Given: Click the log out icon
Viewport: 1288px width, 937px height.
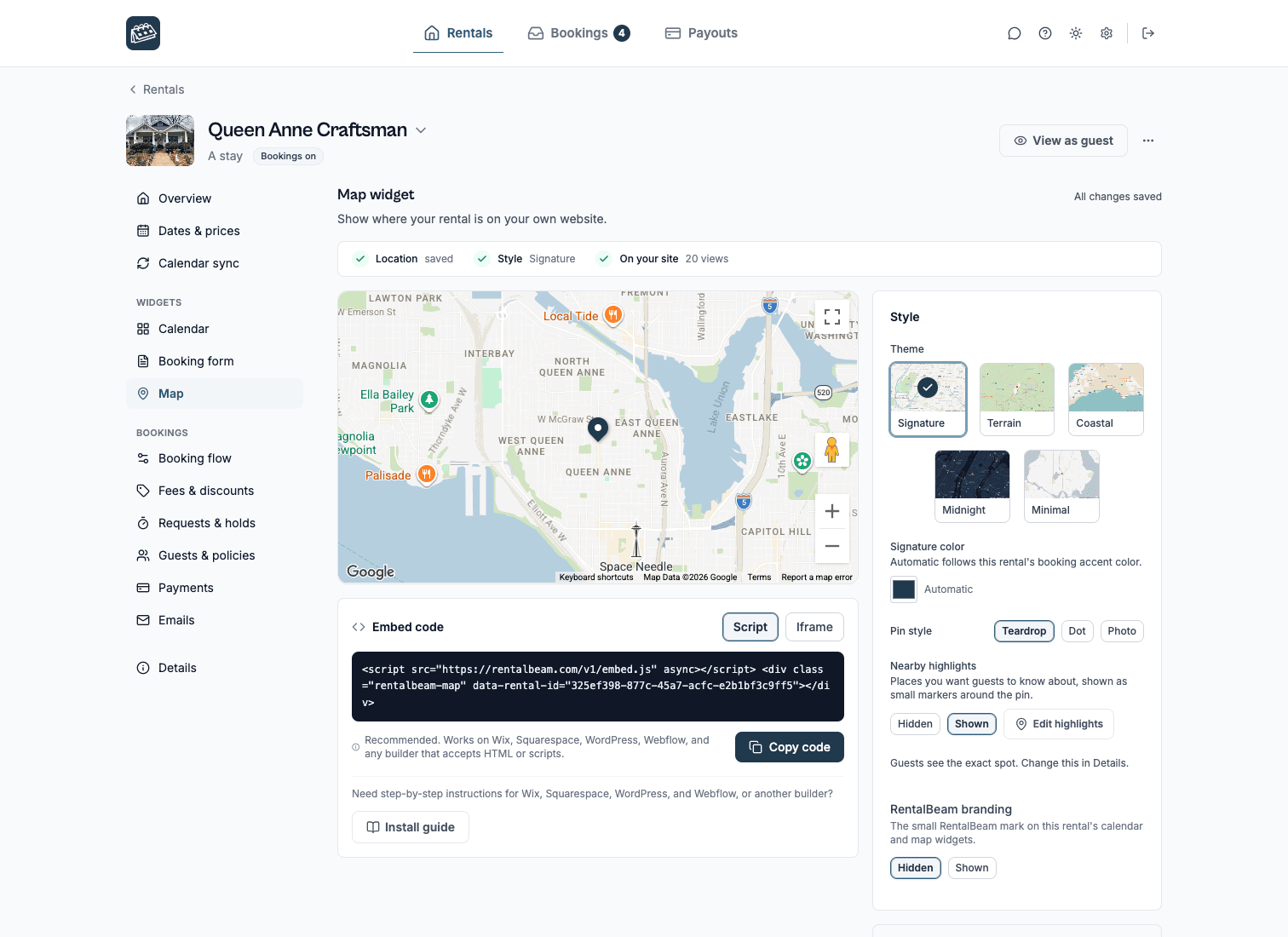Looking at the screenshot, I should [1148, 33].
